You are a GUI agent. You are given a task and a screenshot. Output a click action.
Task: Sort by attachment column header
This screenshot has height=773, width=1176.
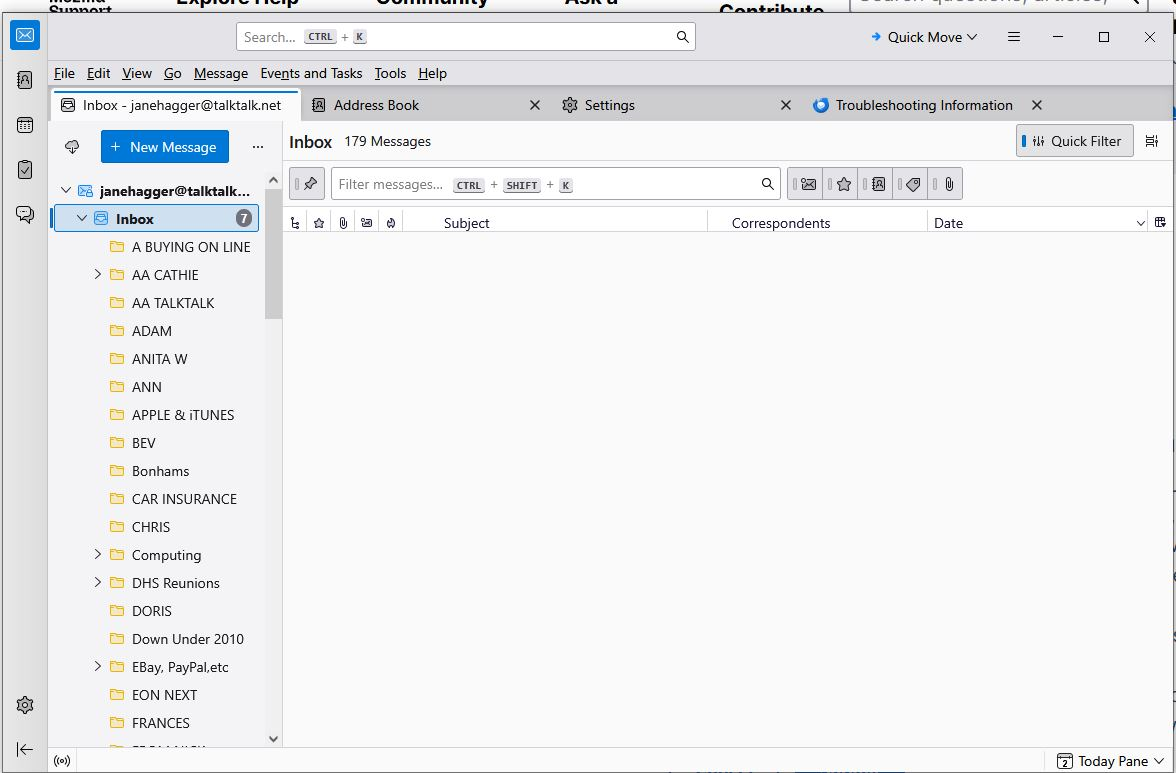point(343,223)
